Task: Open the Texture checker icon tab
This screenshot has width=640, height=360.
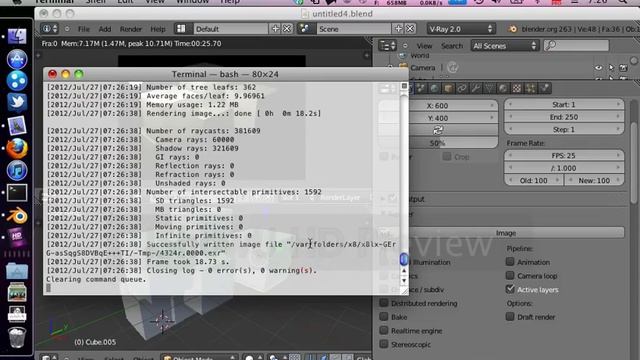Action: click(x=517, y=88)
